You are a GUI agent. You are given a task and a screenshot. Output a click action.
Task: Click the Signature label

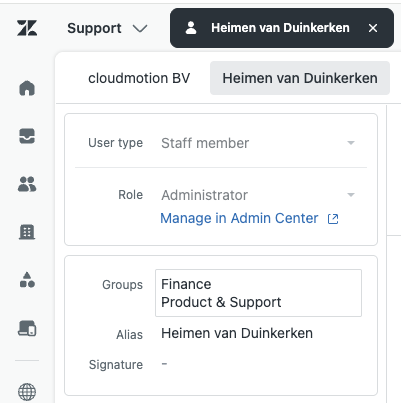pos(116,365)
